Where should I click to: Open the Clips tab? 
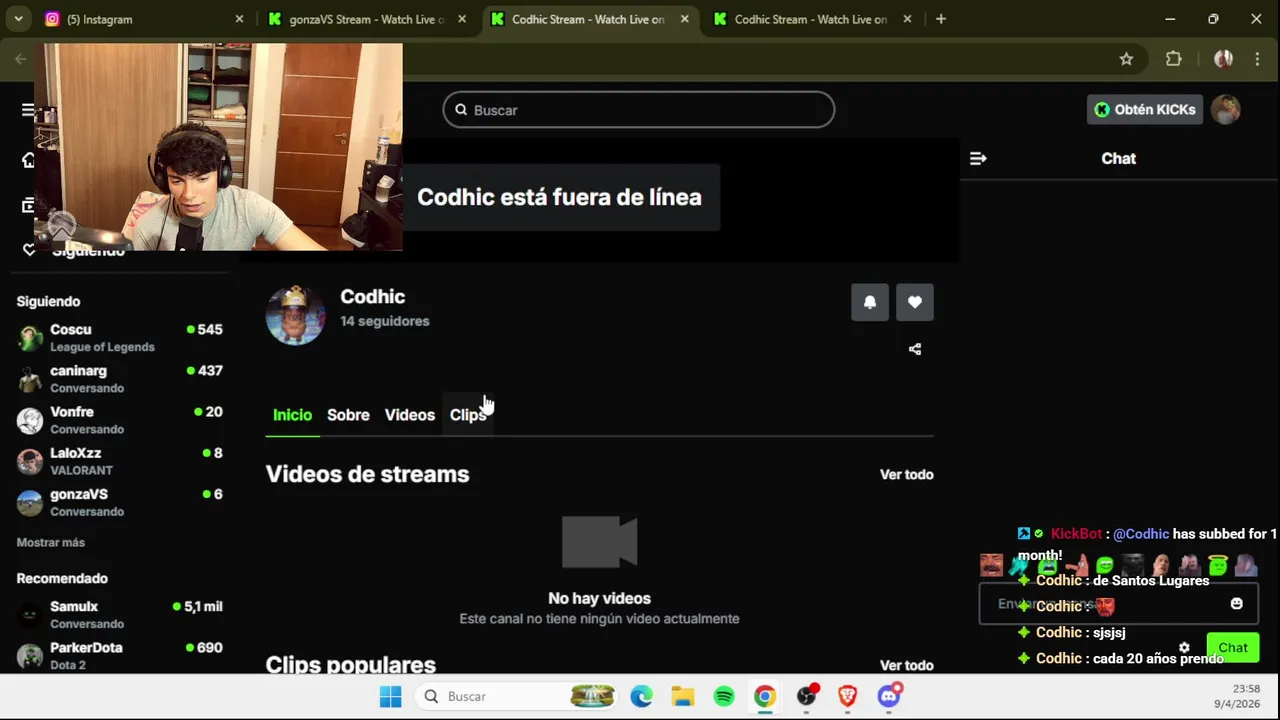[x=468, y=415]
